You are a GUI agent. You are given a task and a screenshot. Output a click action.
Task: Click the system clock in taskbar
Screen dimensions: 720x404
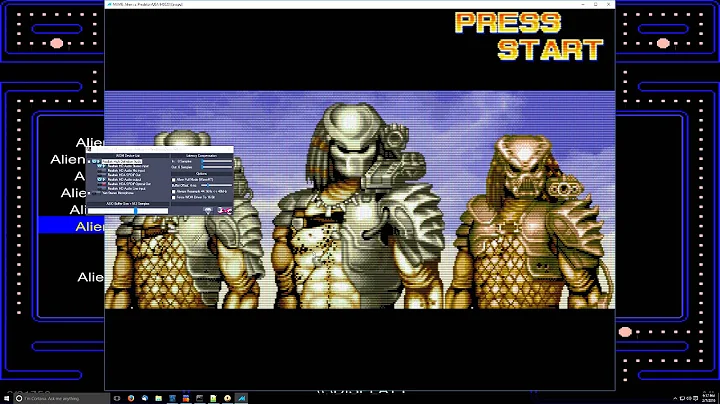pos(709,398)
